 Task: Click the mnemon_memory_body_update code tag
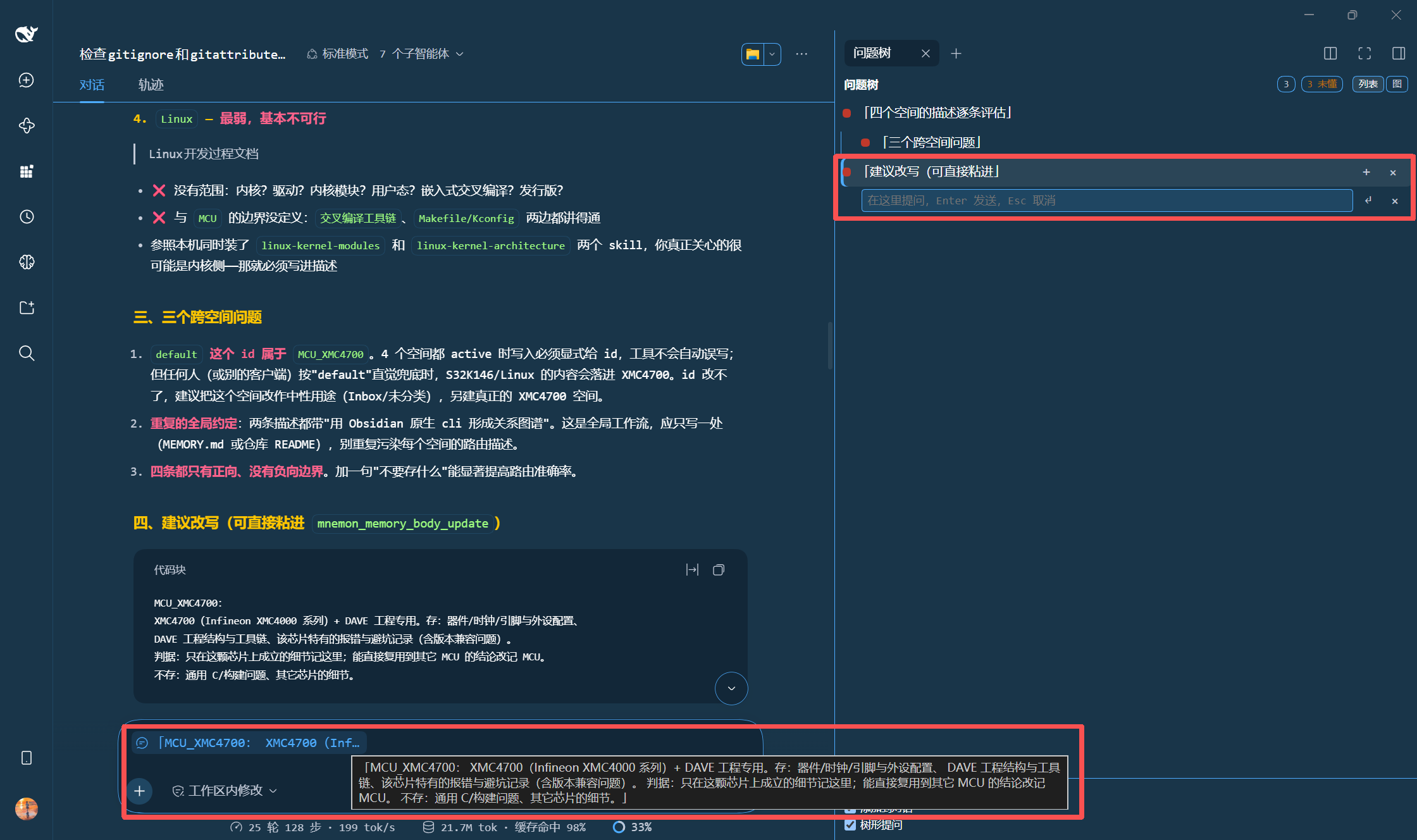click(402, 524)
